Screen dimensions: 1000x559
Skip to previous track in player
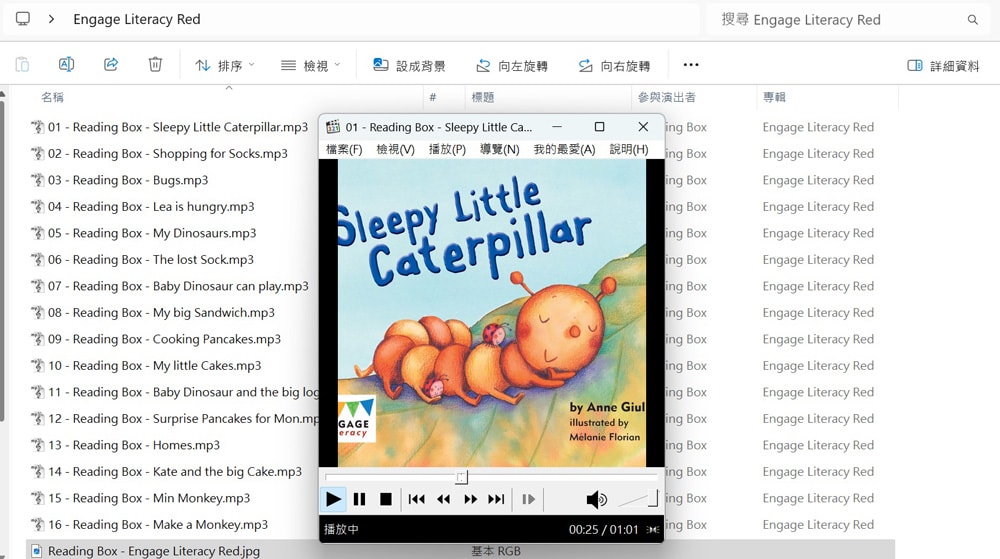coord(416,499)
